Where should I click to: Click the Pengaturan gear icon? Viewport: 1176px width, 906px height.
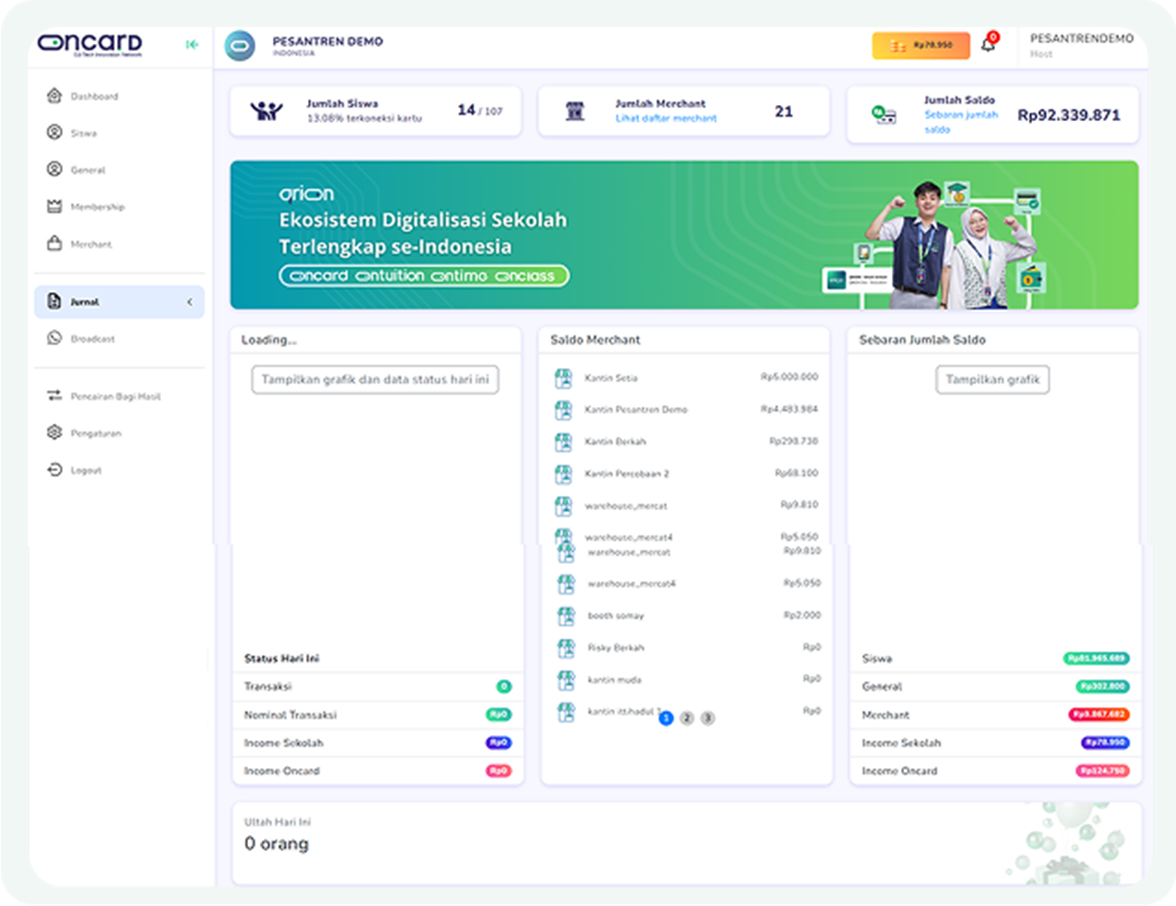point(55,433)
